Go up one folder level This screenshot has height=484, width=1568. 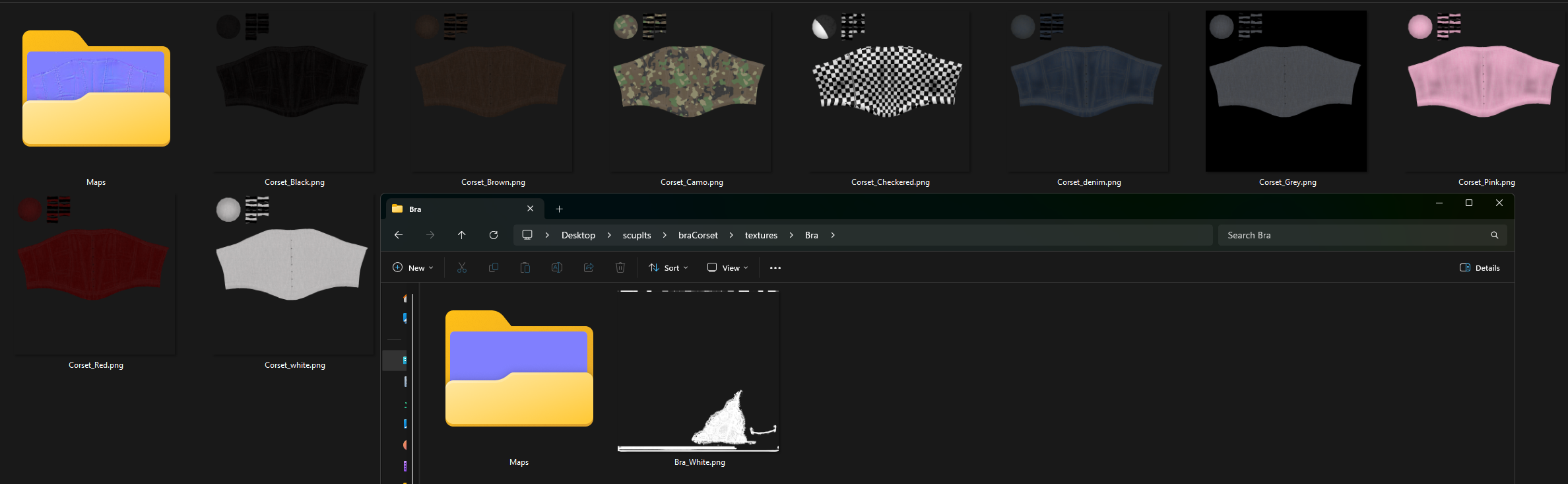pyautogui.click(x=461, y=235)
